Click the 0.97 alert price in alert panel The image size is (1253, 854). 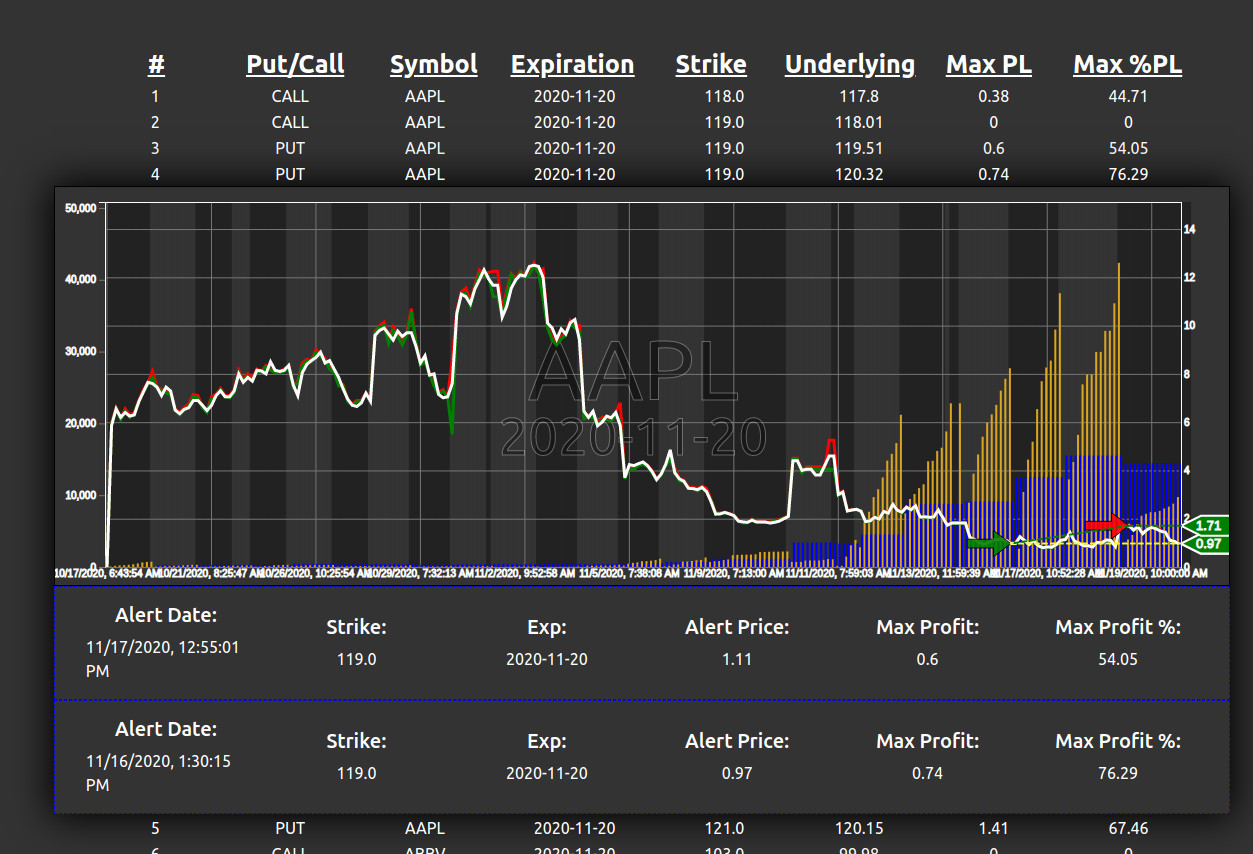click(736, 773)
